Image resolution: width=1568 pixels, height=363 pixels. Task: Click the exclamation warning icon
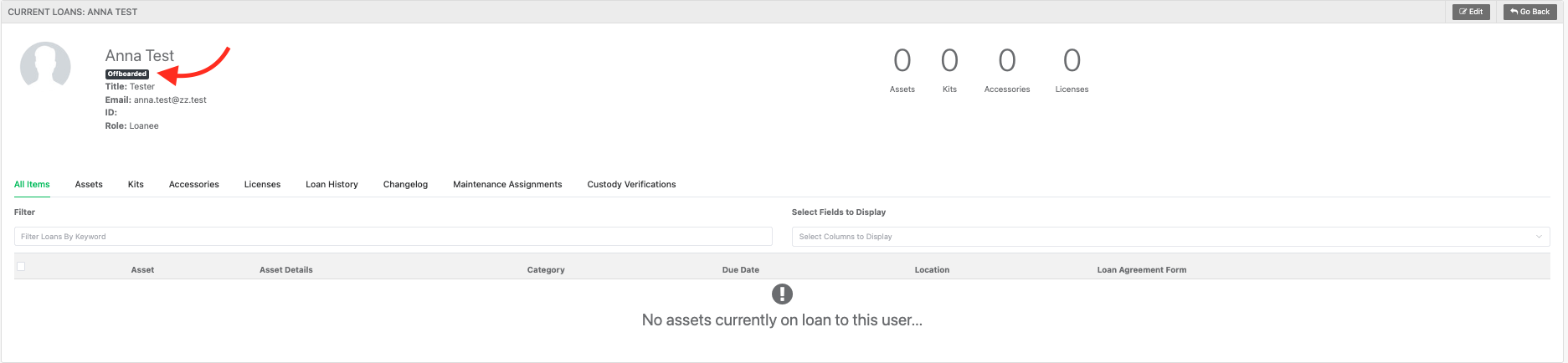click(x=782, y=294)
